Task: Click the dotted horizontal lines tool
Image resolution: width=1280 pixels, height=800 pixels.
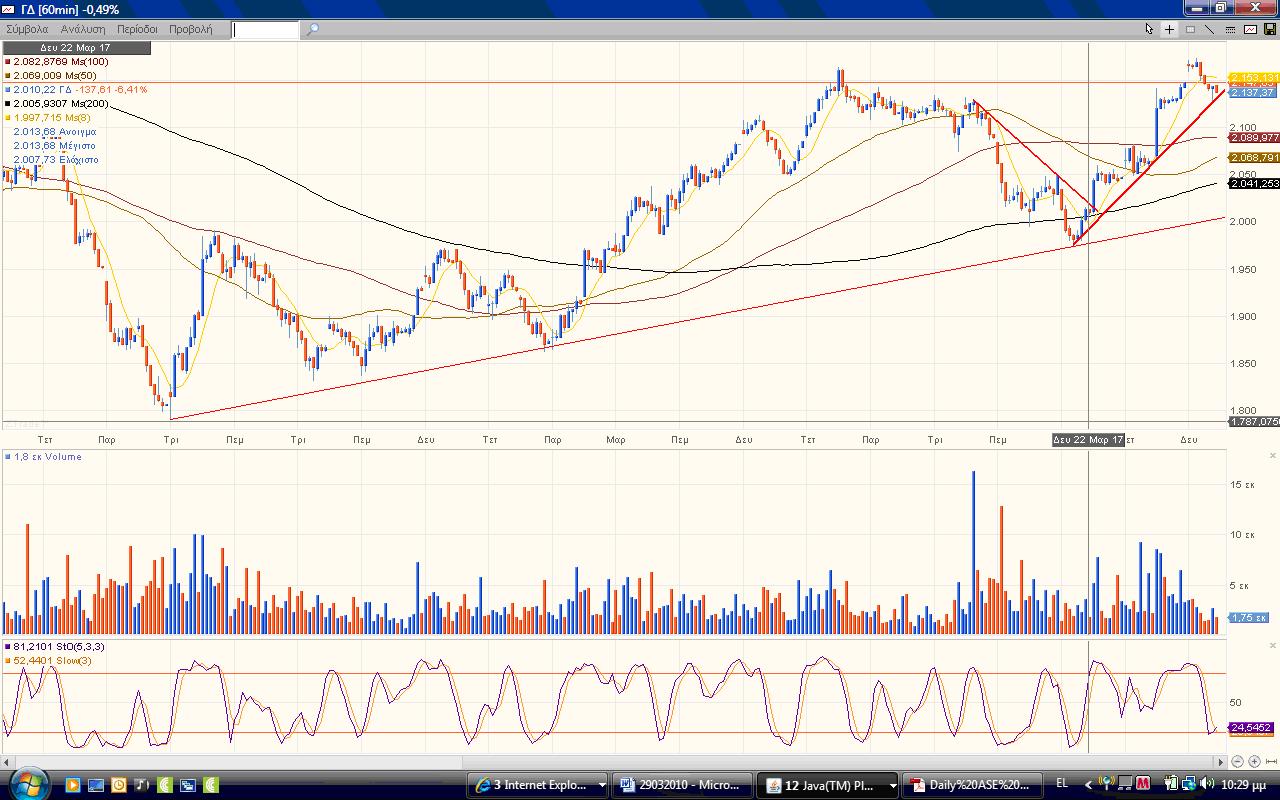Action: click(x=1229, y=29)
